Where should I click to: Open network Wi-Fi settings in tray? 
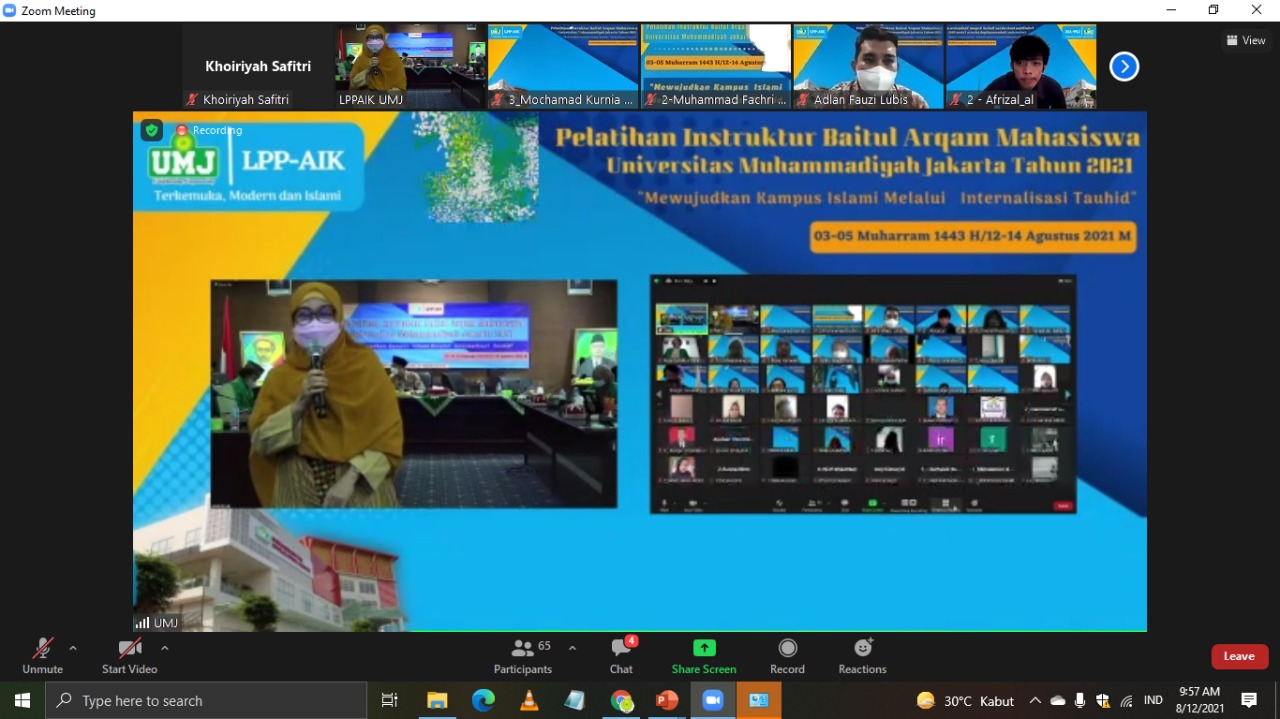pos(1127,700)
